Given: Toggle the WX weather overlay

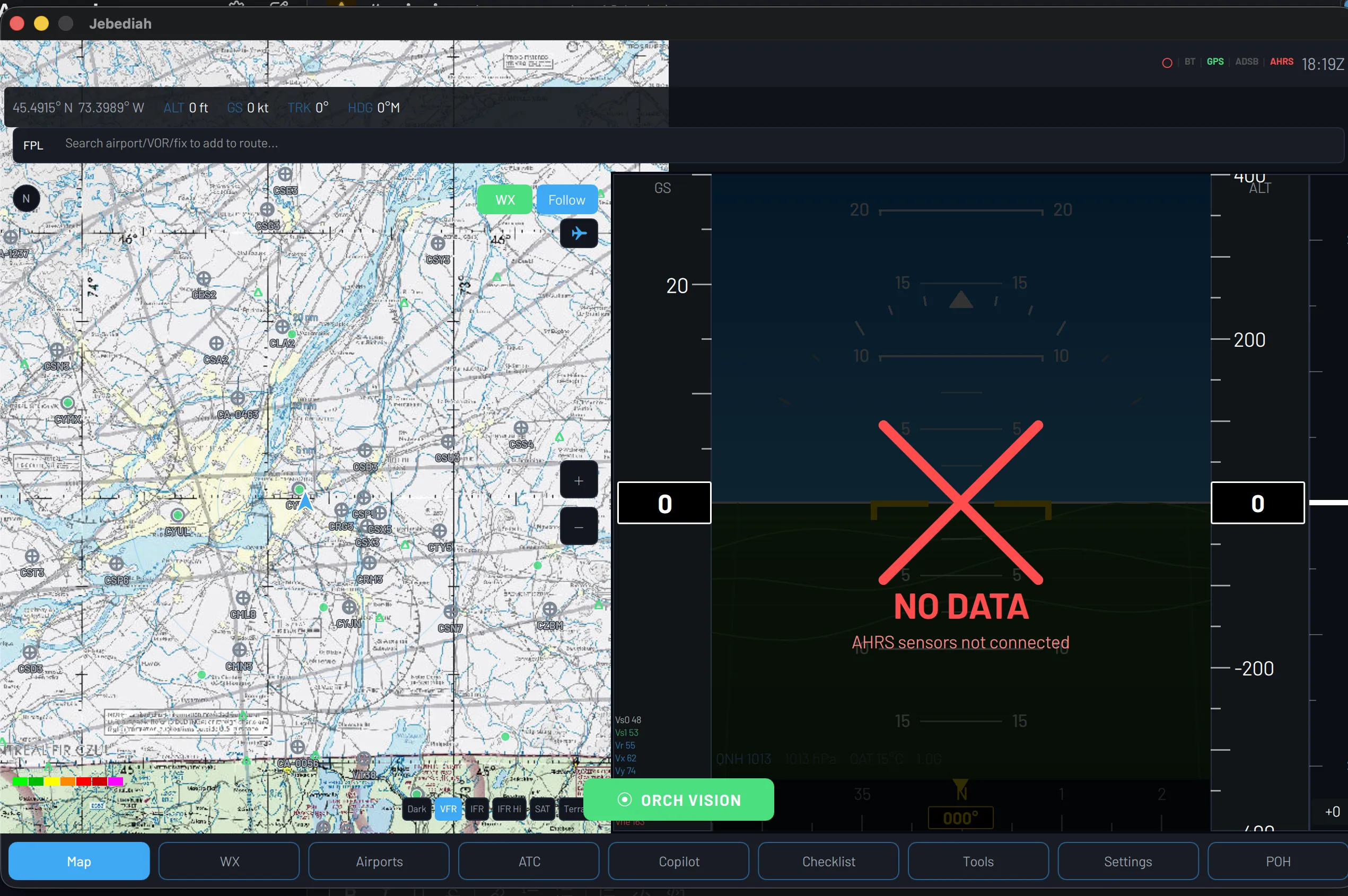Looking at the screenshot, I should (504, 200).
